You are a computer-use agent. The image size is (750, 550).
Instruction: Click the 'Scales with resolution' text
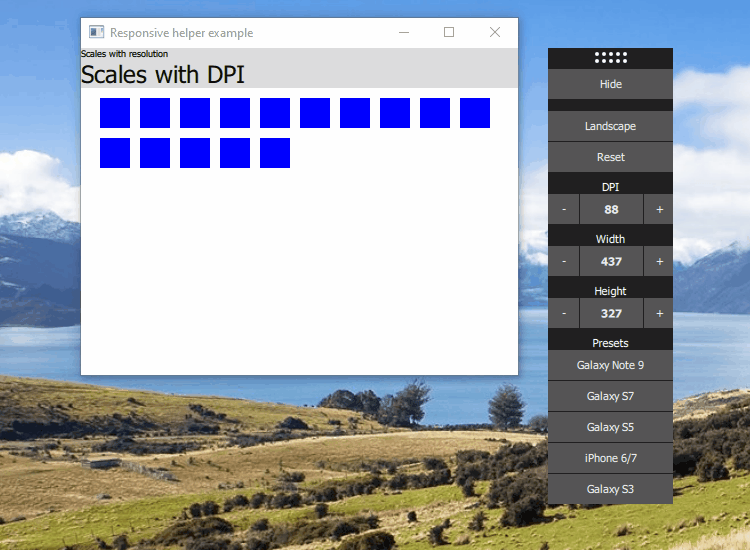pyautogui.click(x=124, y=54)
